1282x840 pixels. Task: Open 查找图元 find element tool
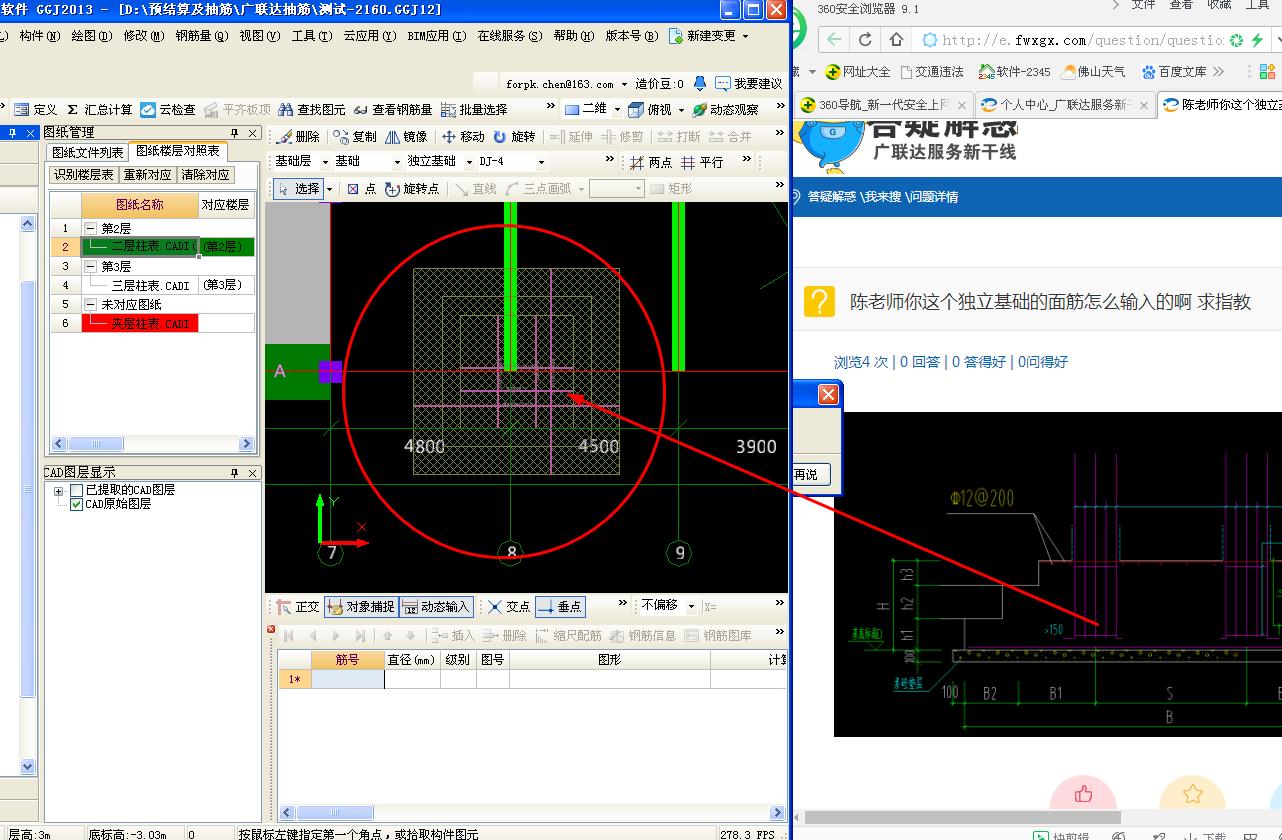(312, 110)
